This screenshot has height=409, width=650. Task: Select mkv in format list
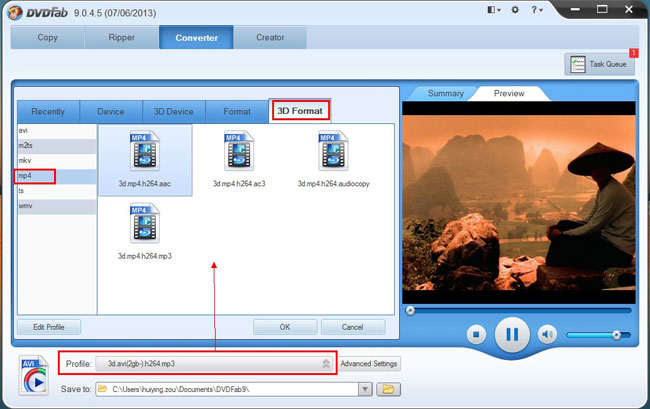[57, 161]
